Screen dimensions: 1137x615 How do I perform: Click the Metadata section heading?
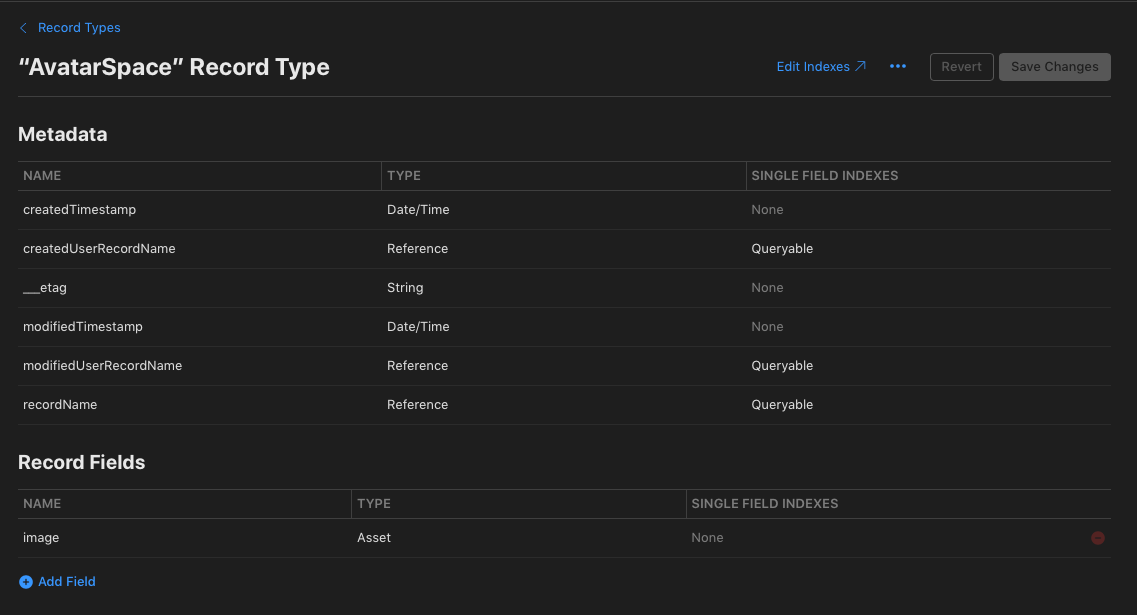(62, 135)
